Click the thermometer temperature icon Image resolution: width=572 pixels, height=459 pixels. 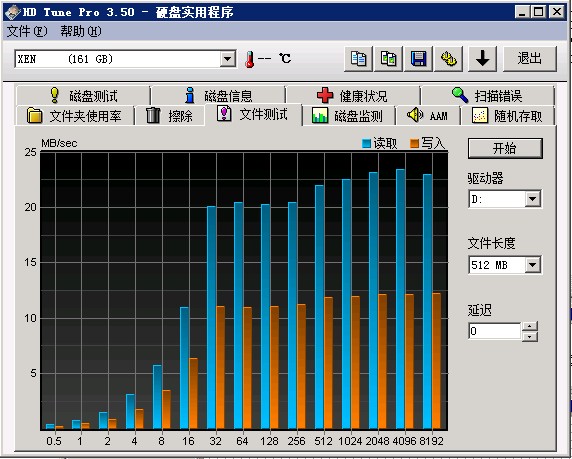point(250,59)
